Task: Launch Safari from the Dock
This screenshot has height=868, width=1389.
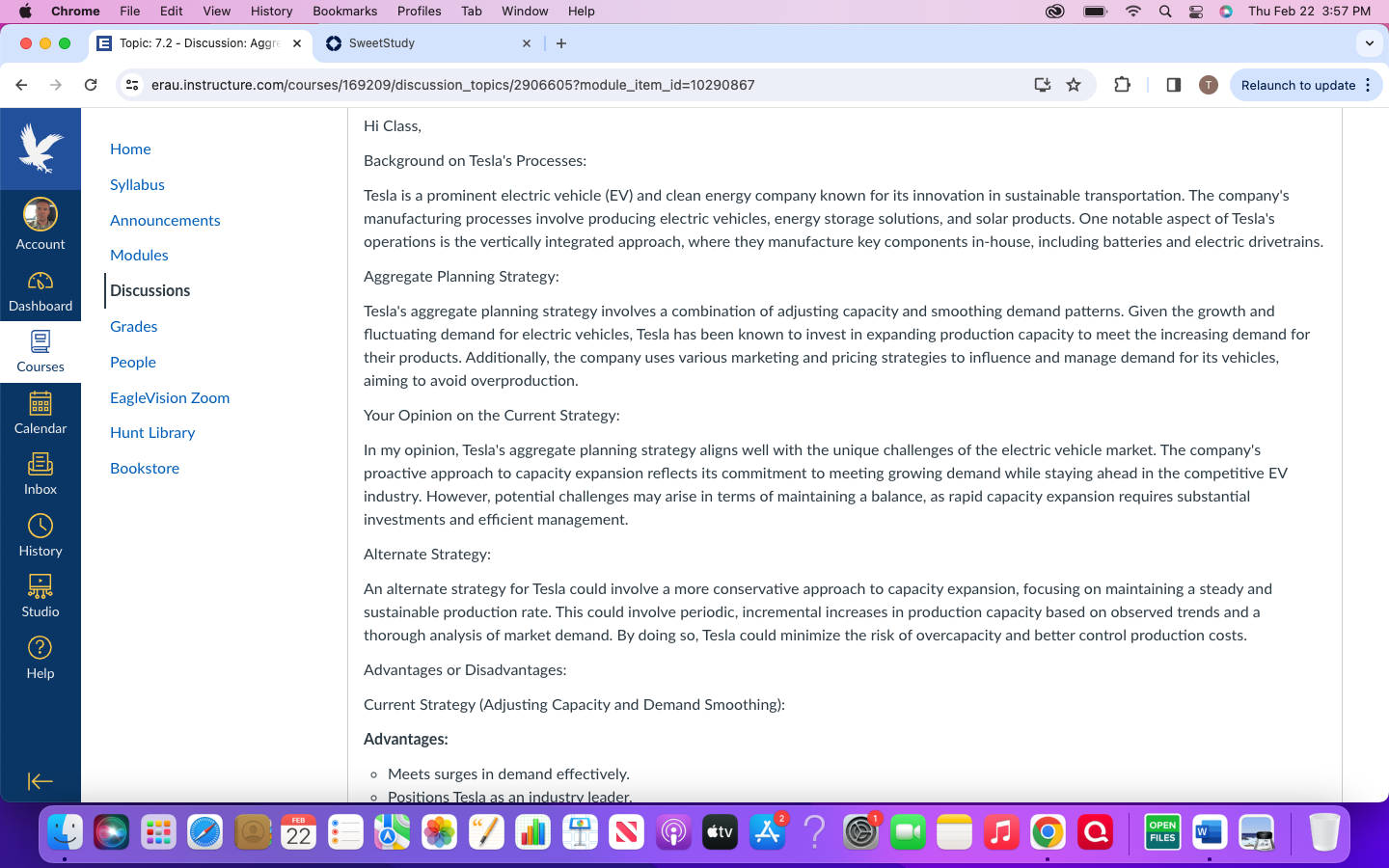Action: [205, 832]
